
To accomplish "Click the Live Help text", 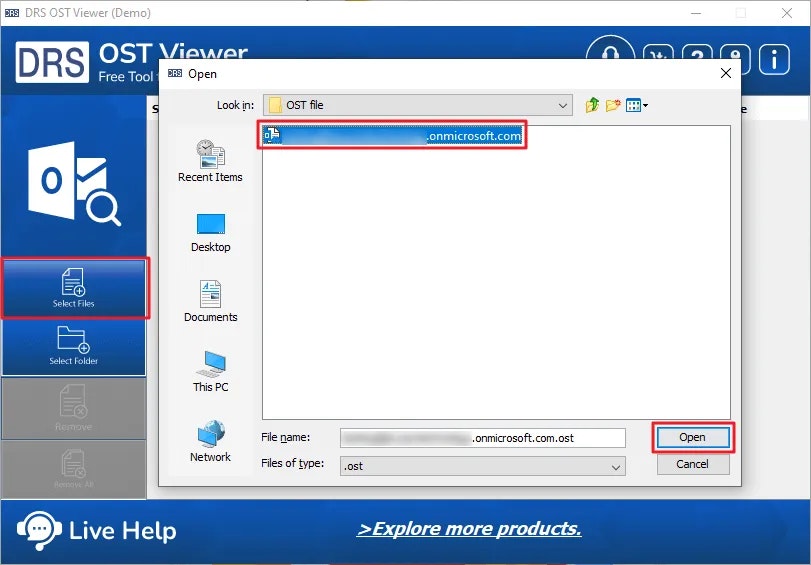I will [123, 531].
